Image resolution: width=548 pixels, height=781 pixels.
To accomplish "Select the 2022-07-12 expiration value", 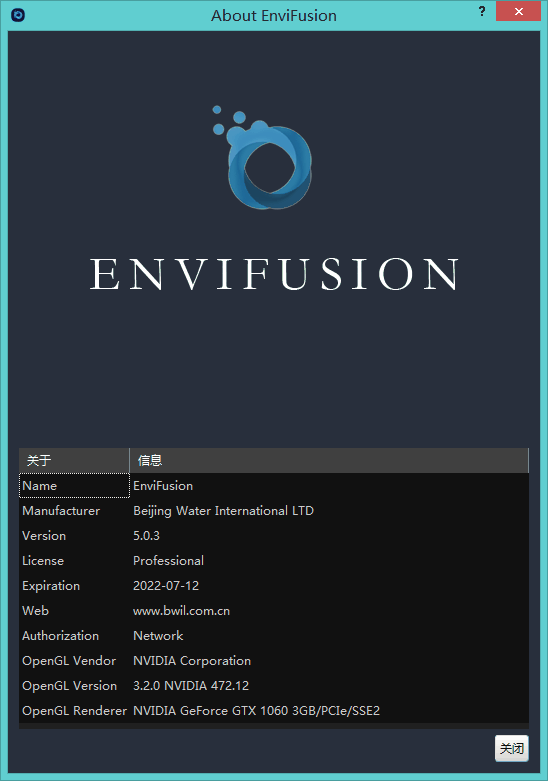I will coord(329,585).
